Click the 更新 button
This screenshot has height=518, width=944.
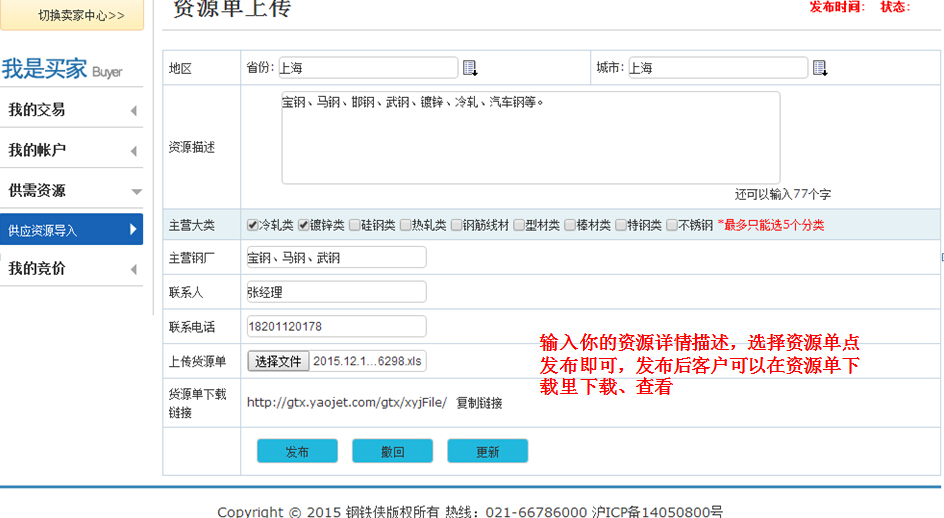(x=487, y=452)
